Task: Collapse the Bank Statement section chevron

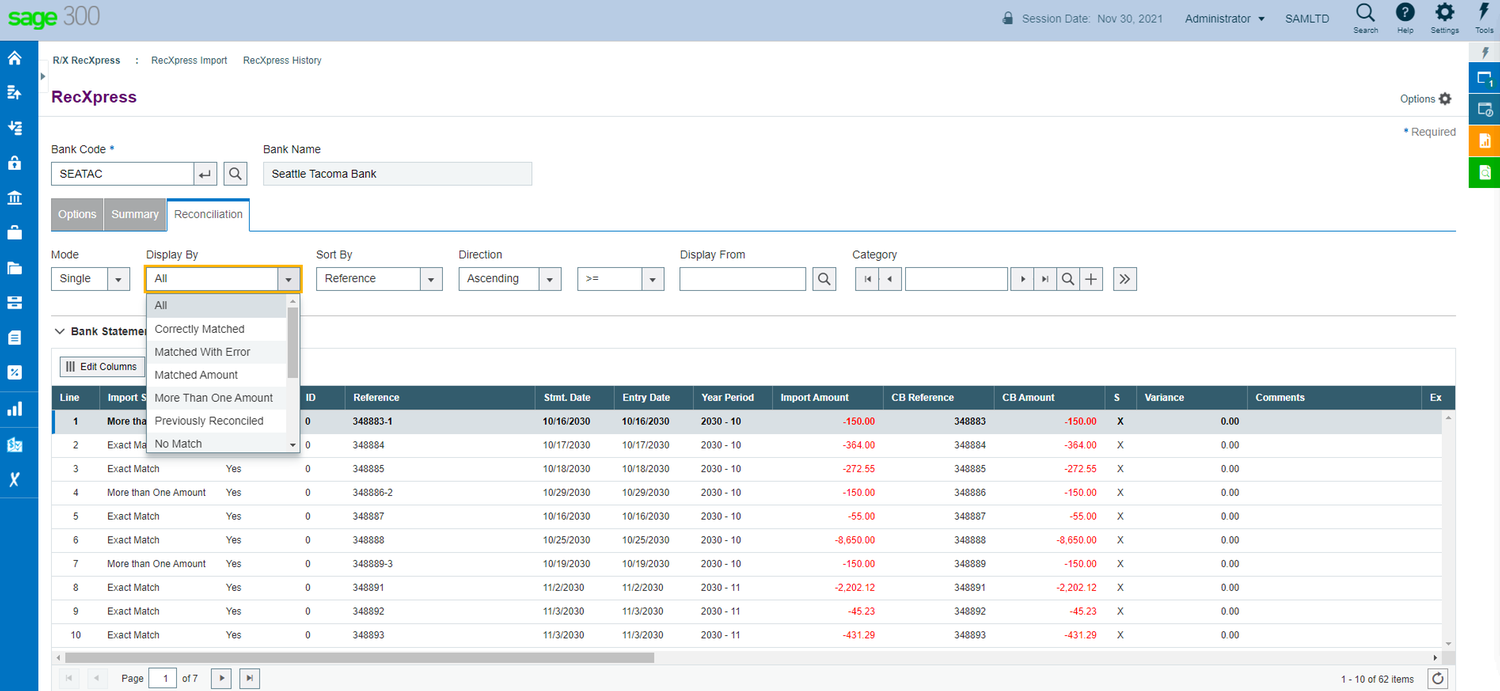Action: pyautogui.click(x=60, y=331)
